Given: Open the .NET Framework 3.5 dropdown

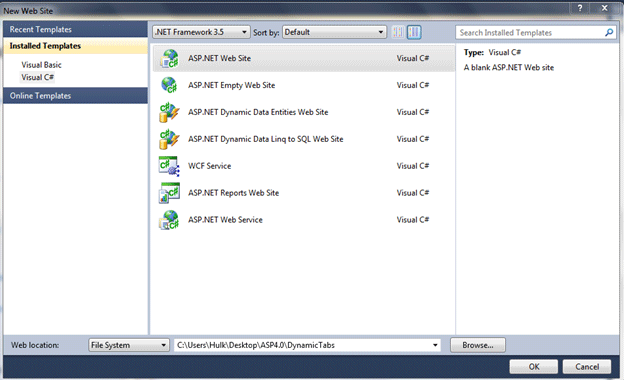Looking at the screenshot, I should 201,32.
